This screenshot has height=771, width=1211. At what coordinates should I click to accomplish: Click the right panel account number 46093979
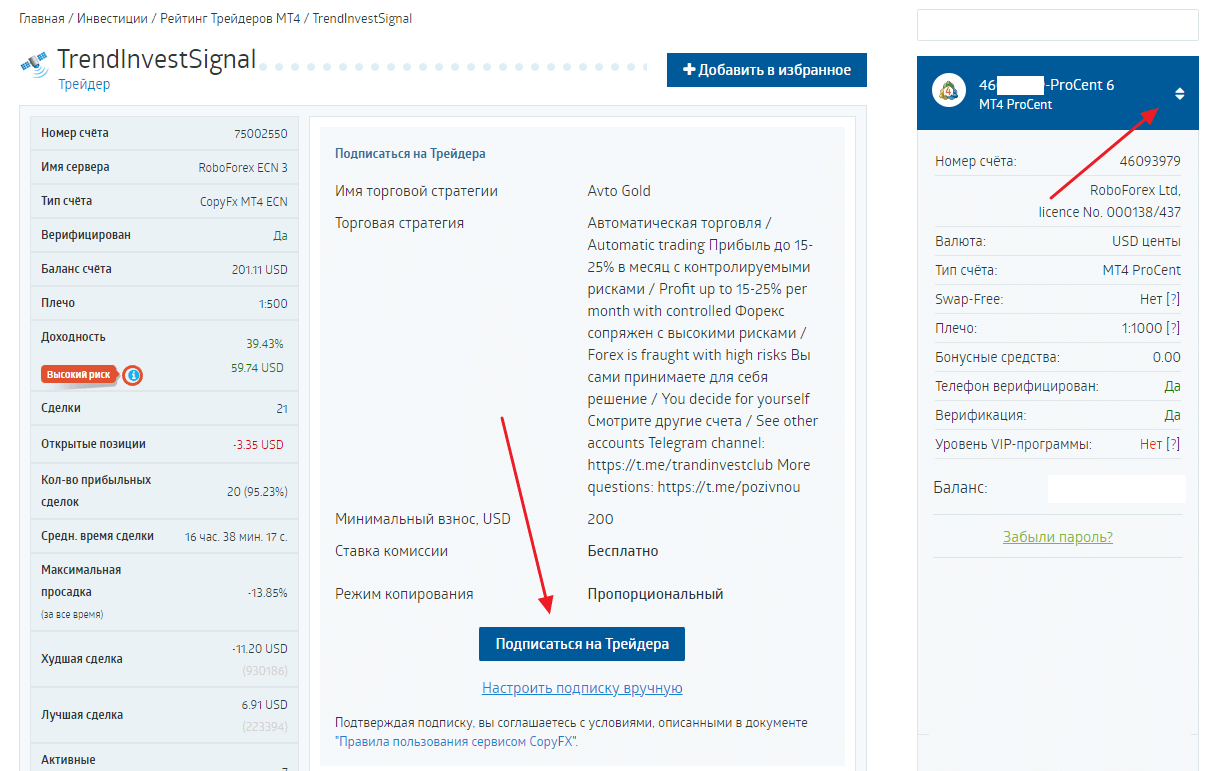click(1150, 161)
